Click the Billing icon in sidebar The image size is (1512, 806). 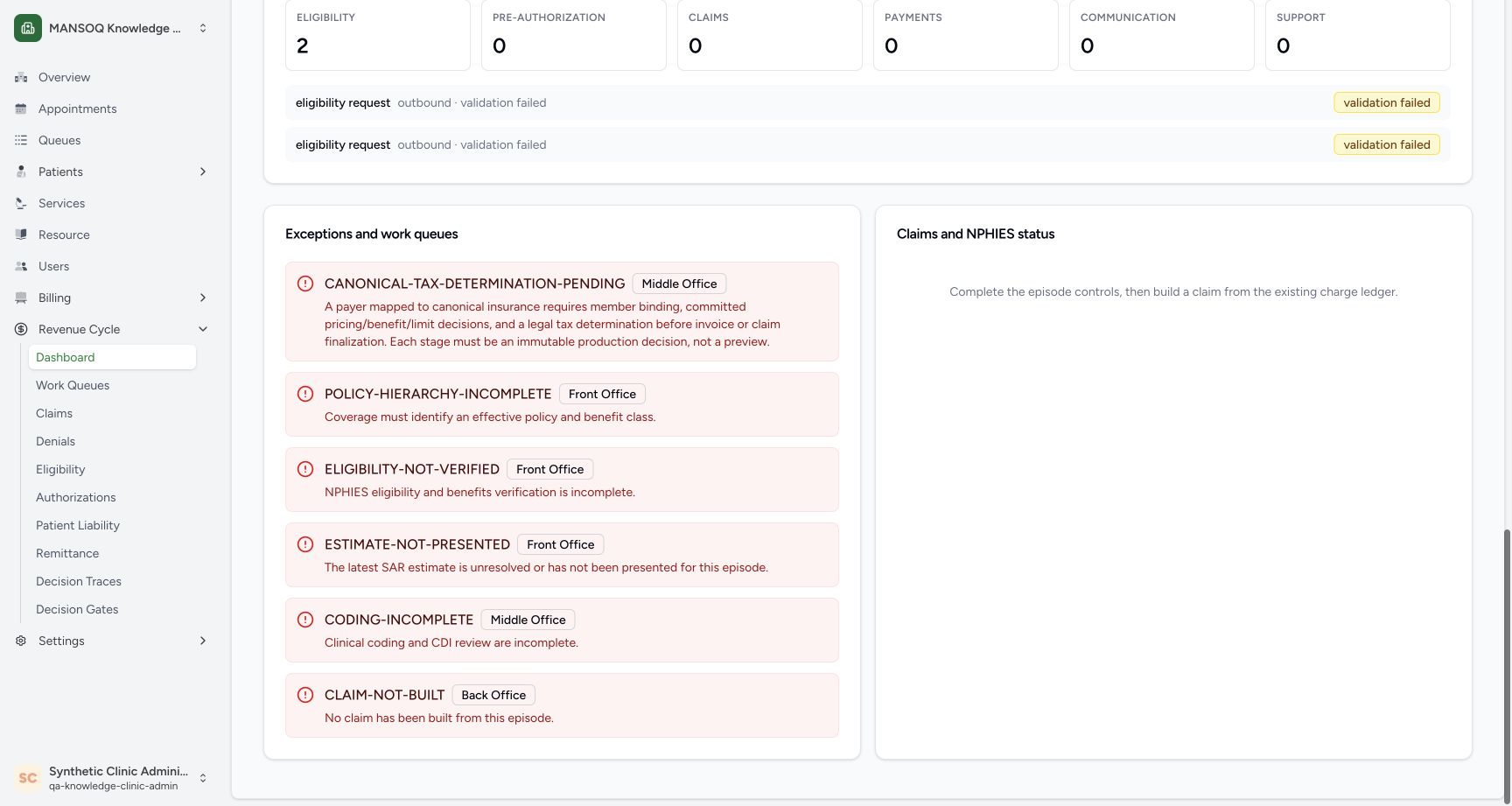[x=21, y=298]
